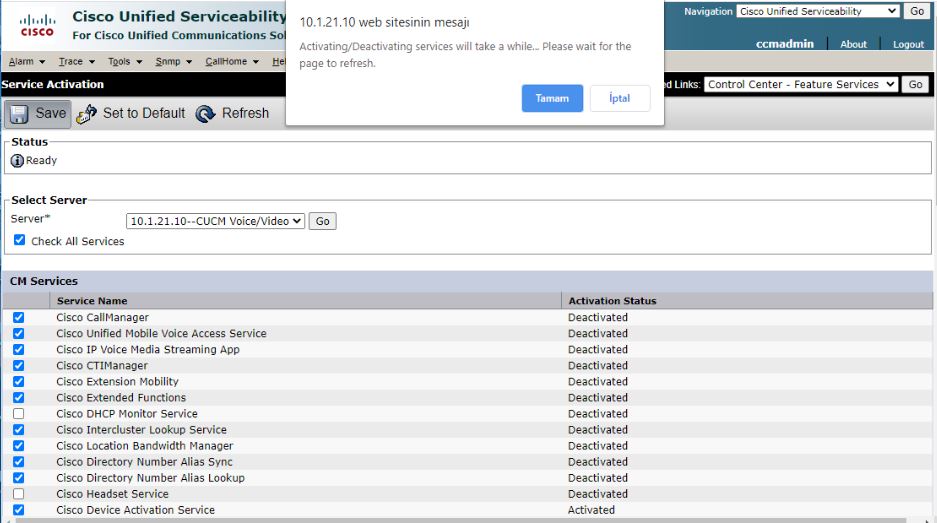Open the Server selection dropdown

click(x=215, y=221)
